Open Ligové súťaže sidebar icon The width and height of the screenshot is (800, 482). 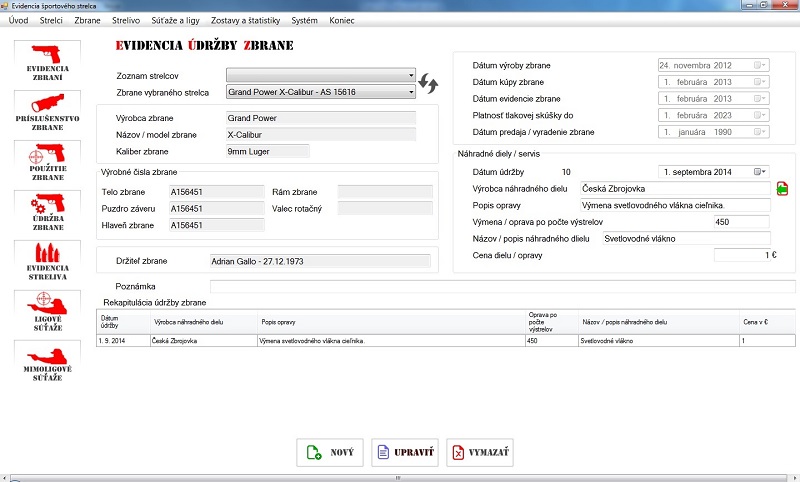tap(46, 312)
